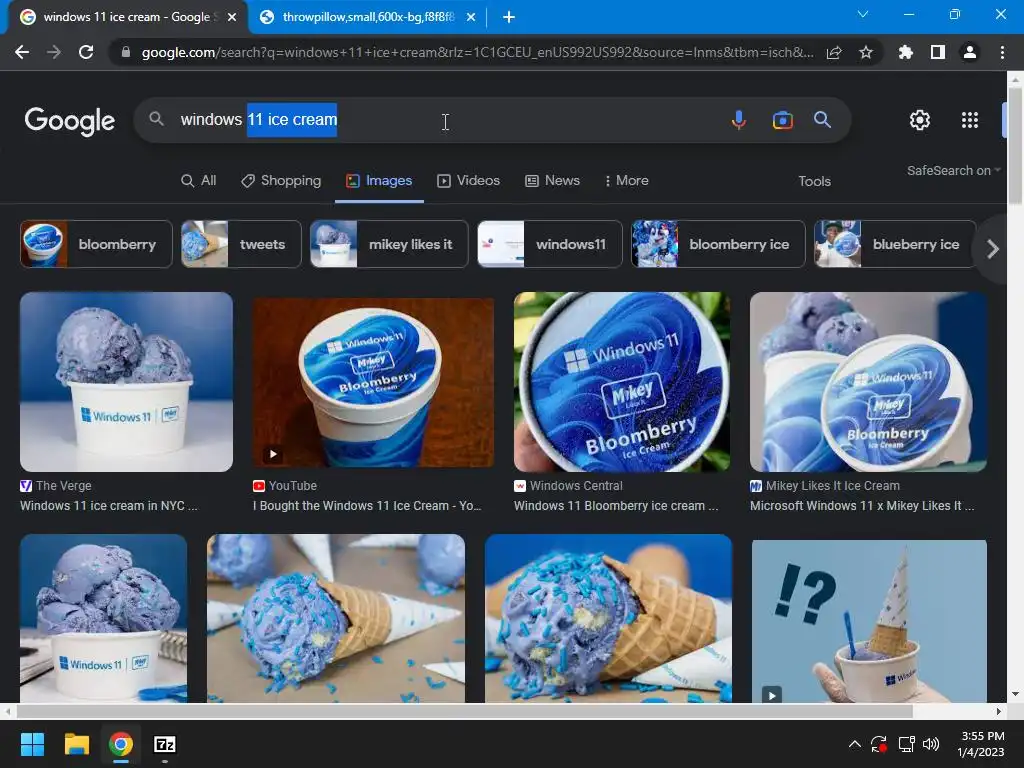Open the tab search chevron
This screenshot has height=768, width=1024.
(x=863, y=14)
